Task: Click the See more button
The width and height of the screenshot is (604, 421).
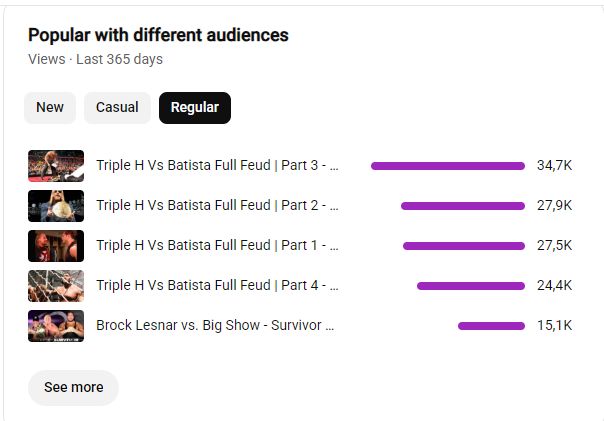Action: [x=74, y=387]
